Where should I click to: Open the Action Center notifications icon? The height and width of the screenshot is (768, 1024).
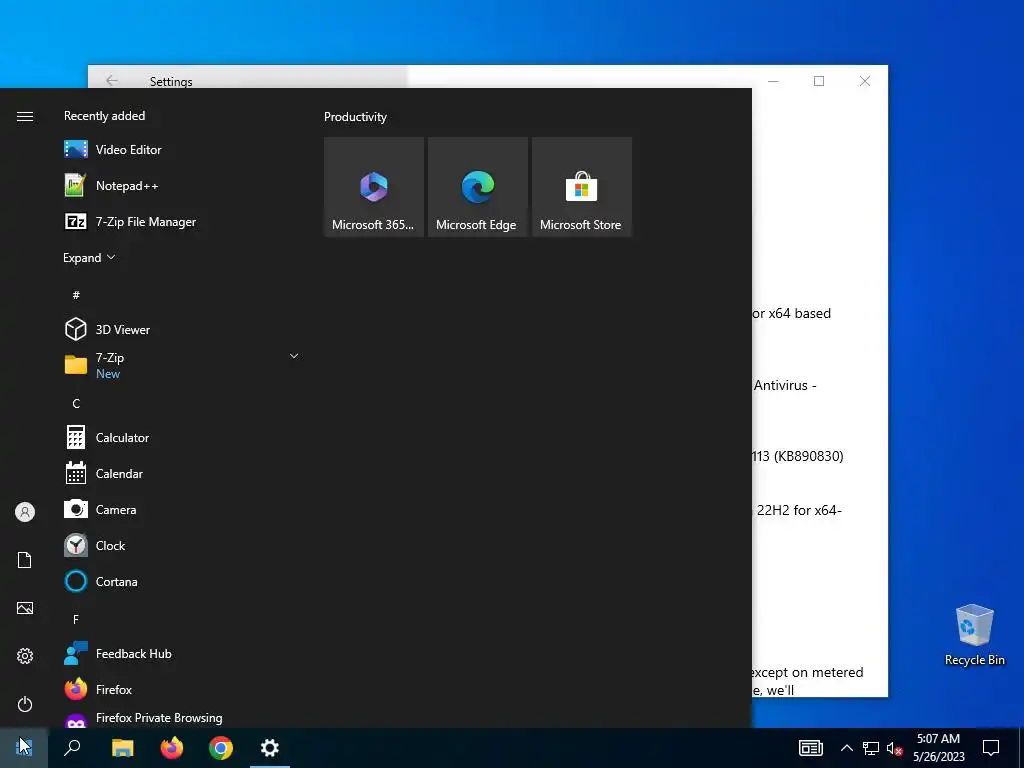tap(991, 748)
